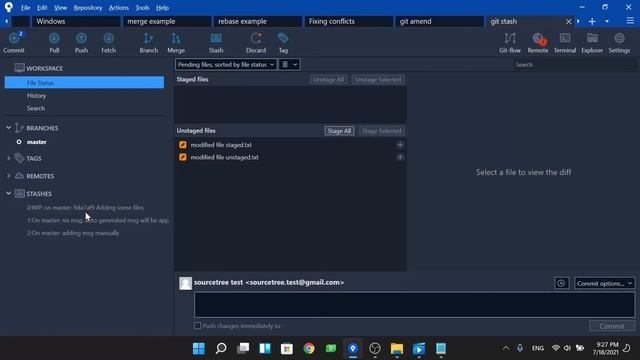Click the Unstage All button
The width and height of the screenshot is (640, 360).
(x=329, y=80)
